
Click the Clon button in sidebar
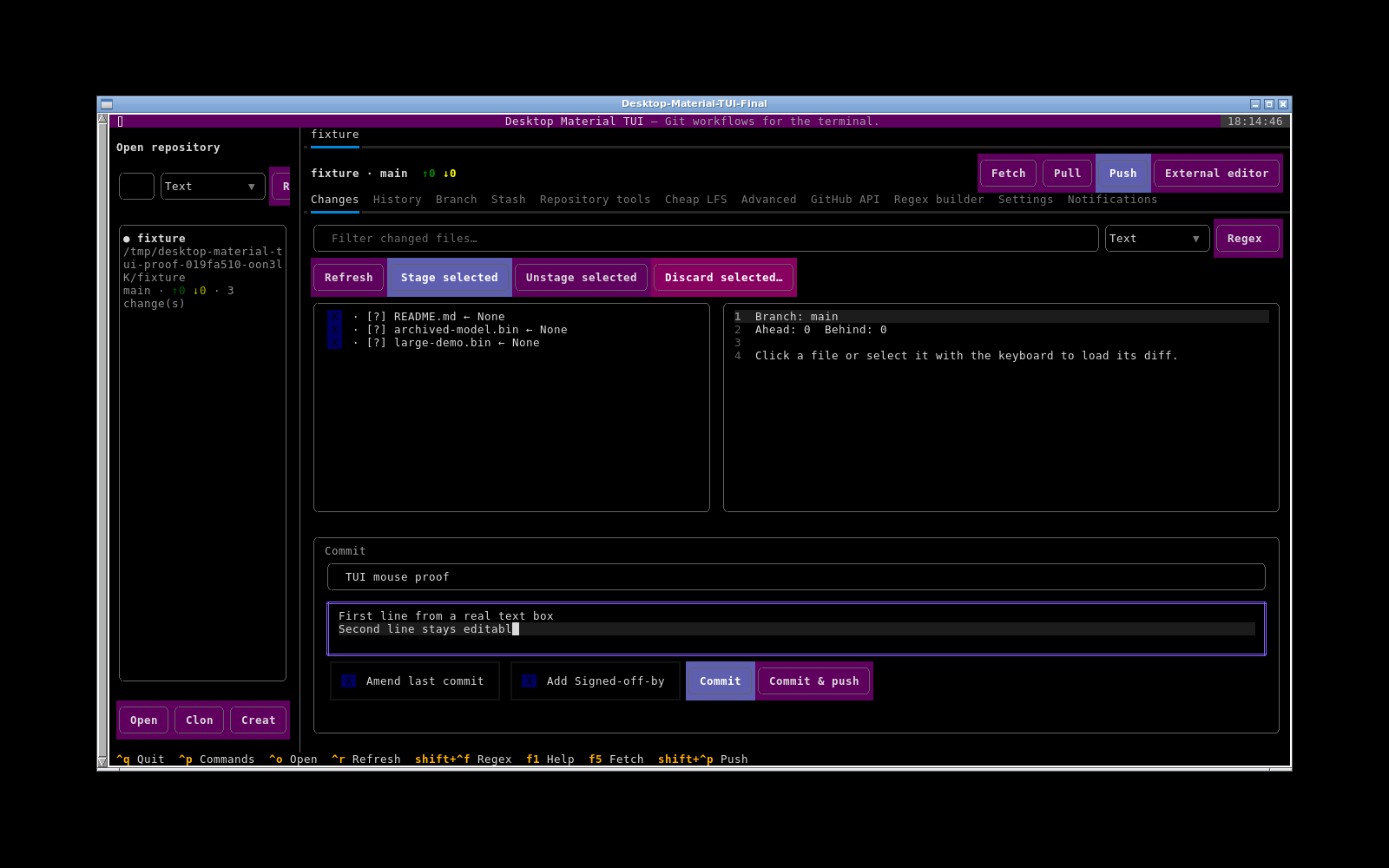pos(200,720)
